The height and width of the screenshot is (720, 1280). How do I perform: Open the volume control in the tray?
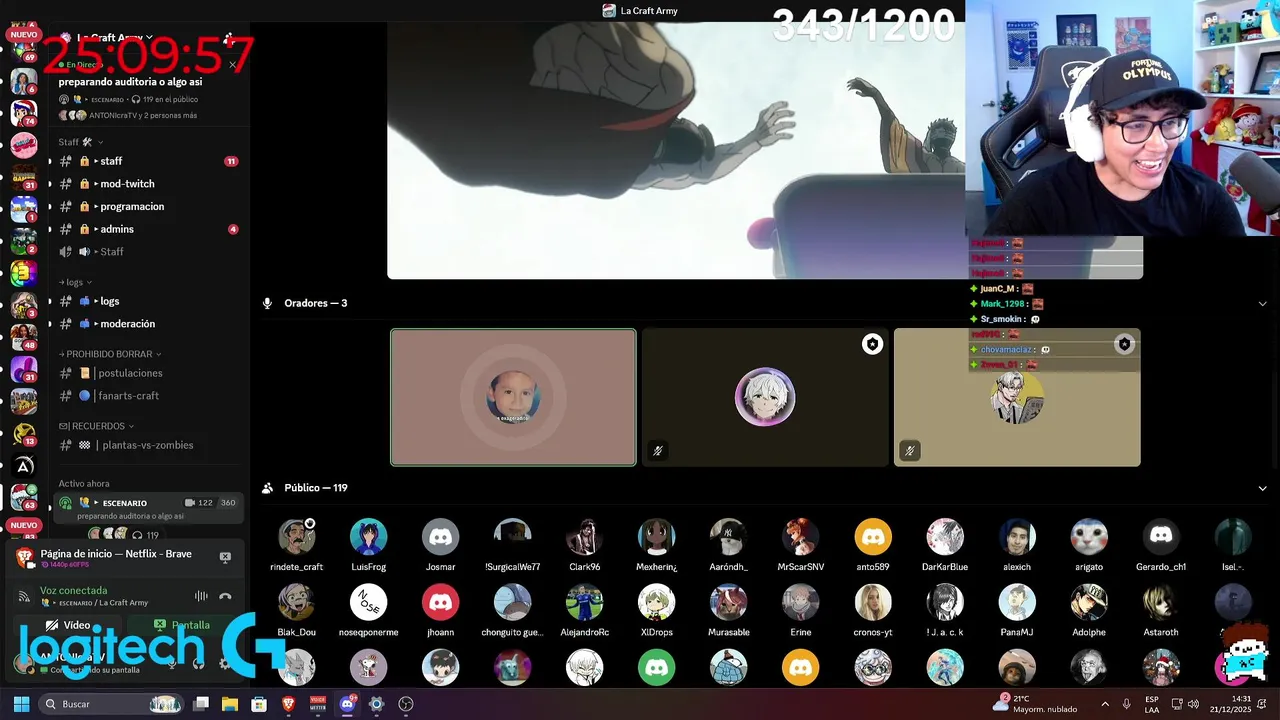click(1193, 704)
